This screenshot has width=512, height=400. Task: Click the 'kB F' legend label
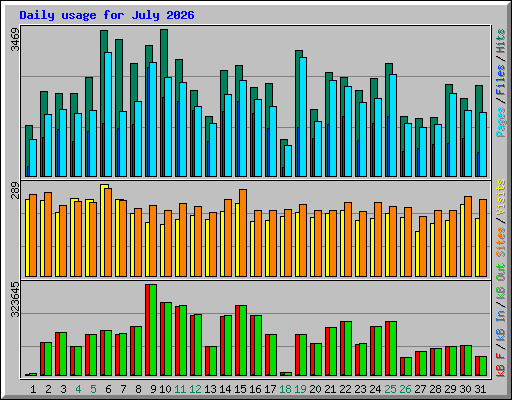[x=501, y=365]
